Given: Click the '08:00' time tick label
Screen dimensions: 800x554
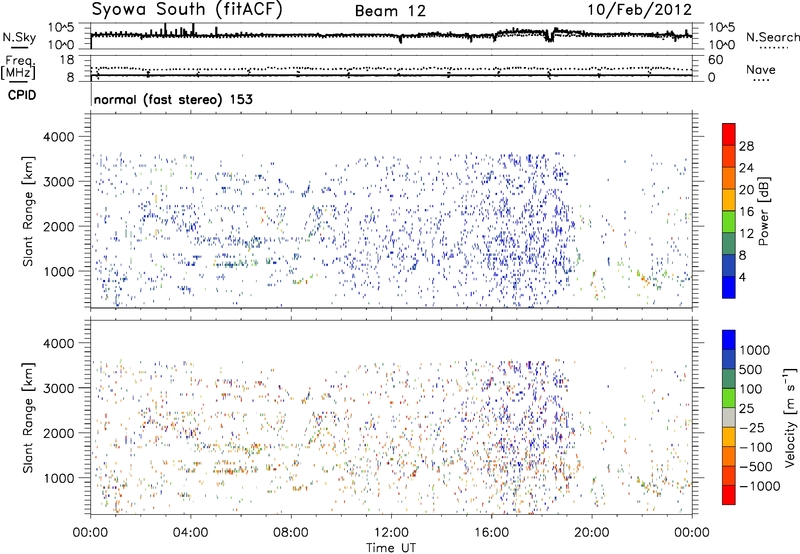Looking at the screenshot, I should (x=291, y=533).
